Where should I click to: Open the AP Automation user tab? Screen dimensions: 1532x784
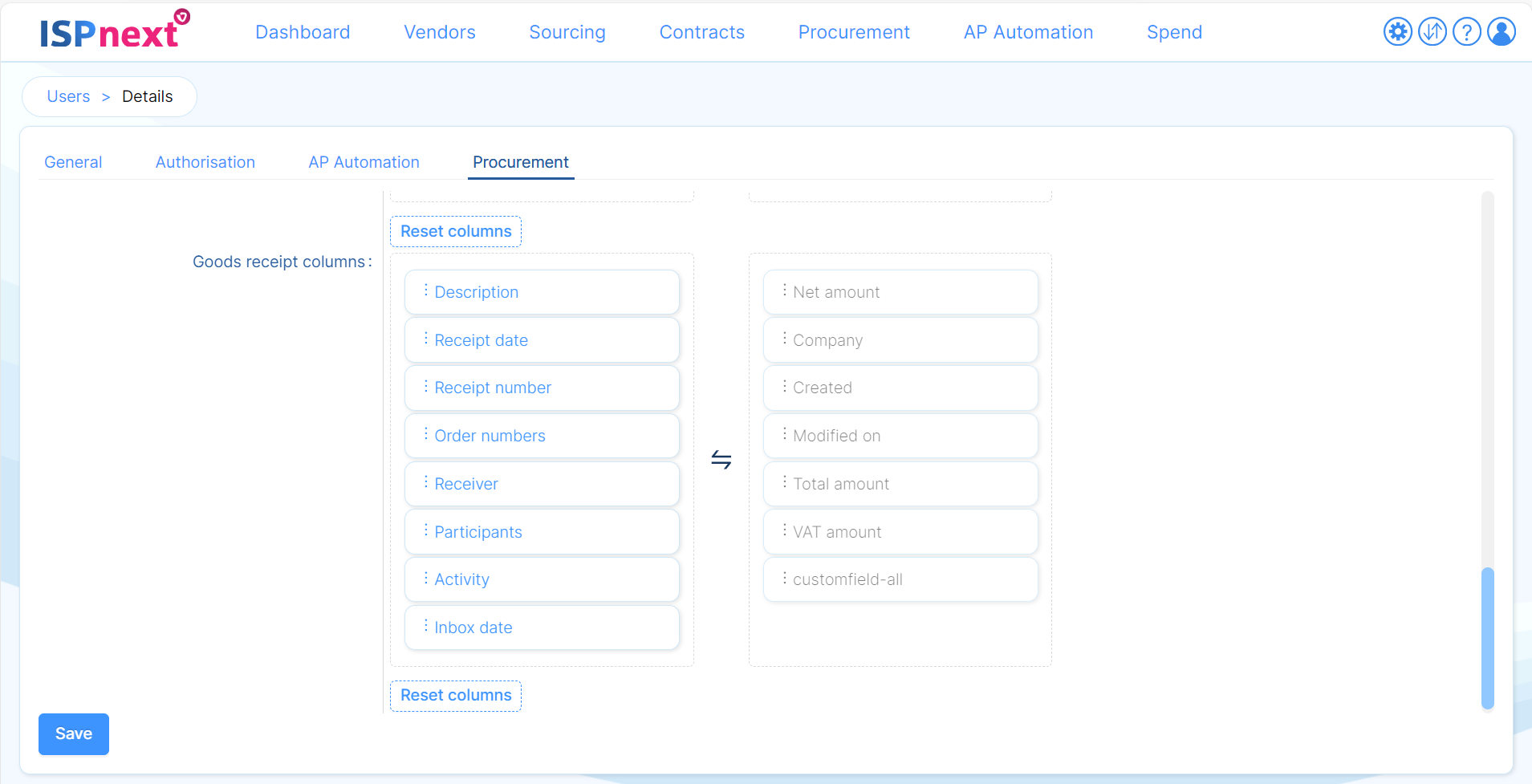(364, 162)
